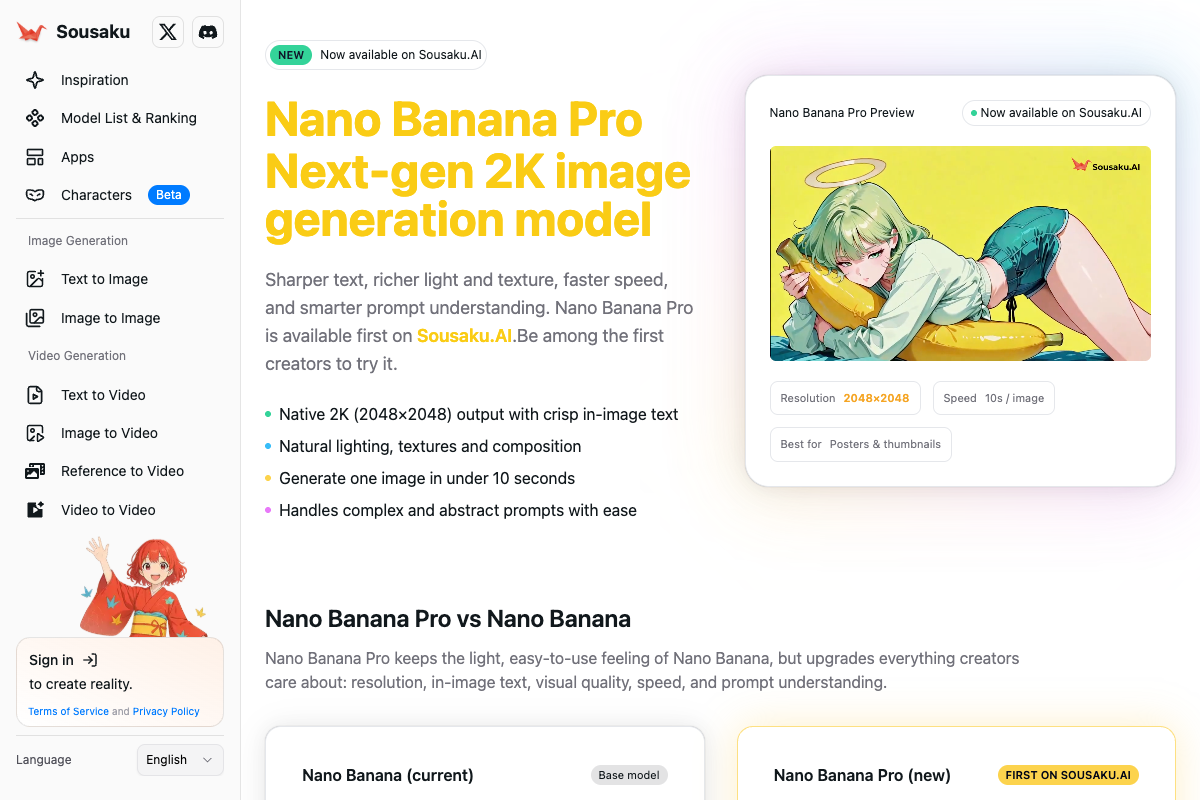Open the Model List & Ranking icon
The image size is (1200, 800).
35,118
